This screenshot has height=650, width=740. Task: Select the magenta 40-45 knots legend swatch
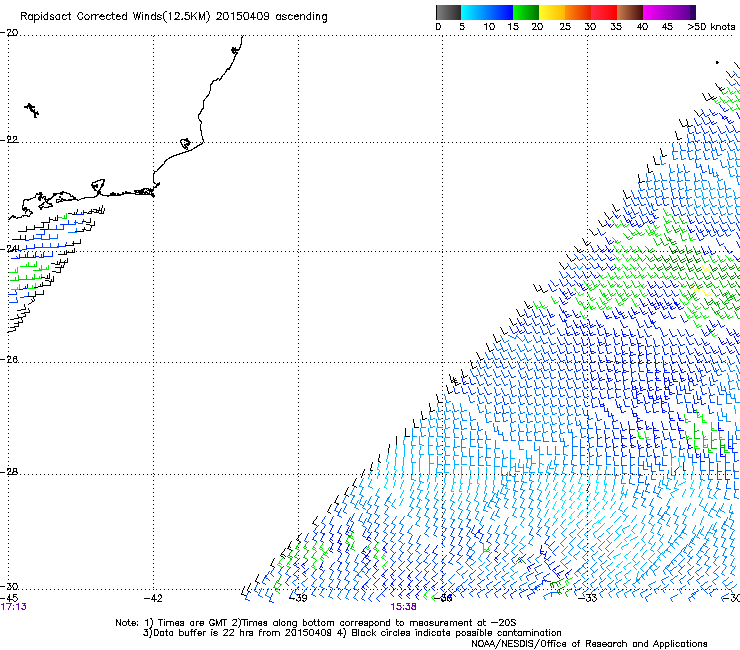tap(656, 12)
